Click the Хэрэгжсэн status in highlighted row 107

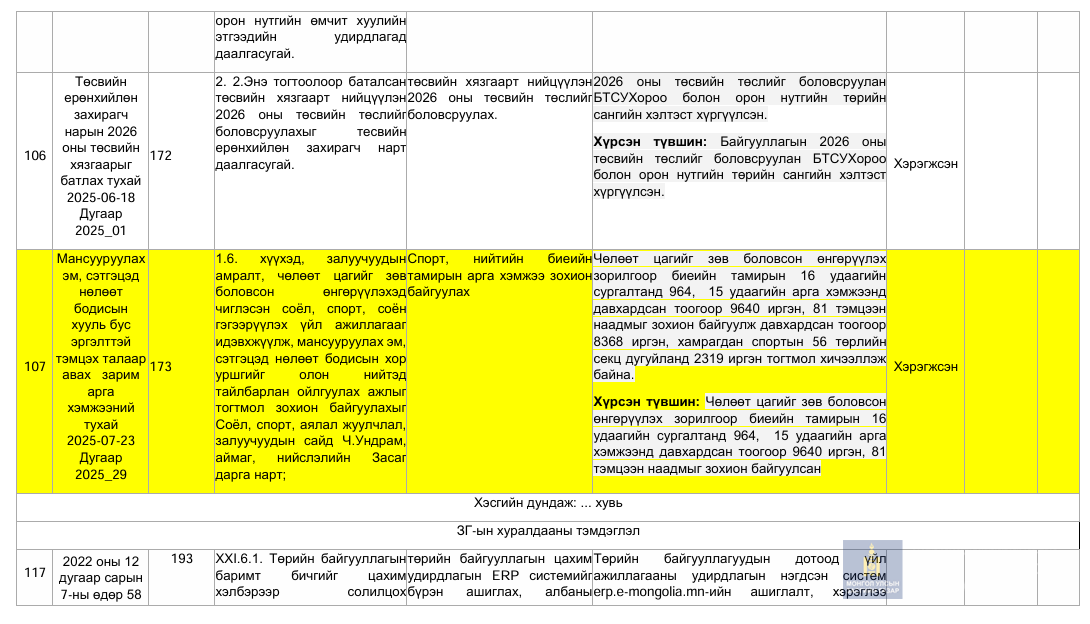(x=925, y=367)
